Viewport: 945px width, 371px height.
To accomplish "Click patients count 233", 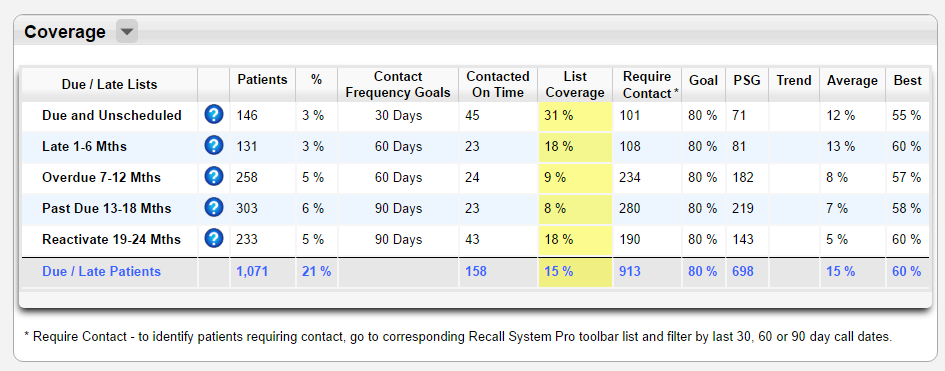I will click(x=247, y=240).
